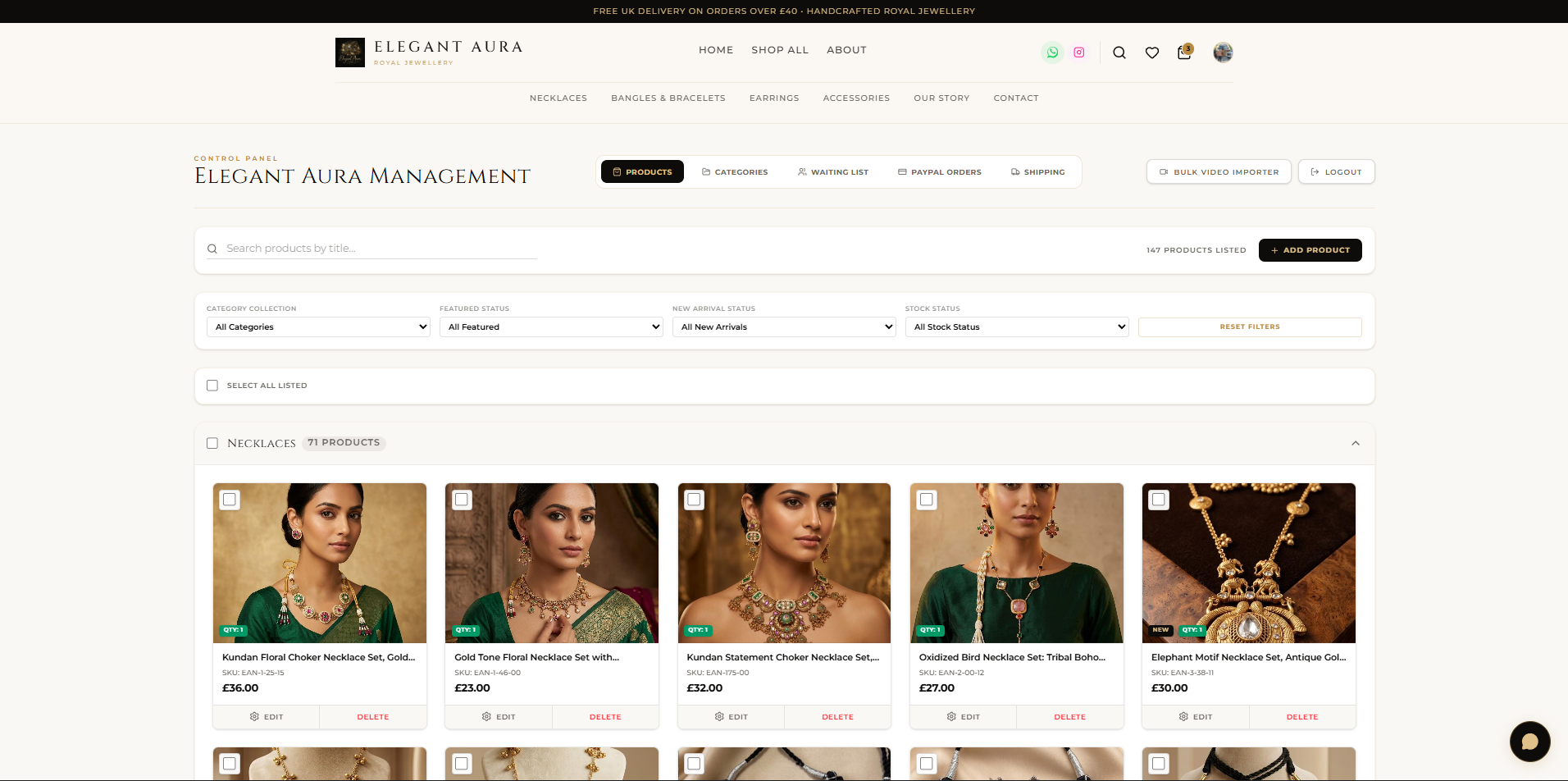Open the Shipping tab
Viewport: 1568px width, 781px height.
1037,171
